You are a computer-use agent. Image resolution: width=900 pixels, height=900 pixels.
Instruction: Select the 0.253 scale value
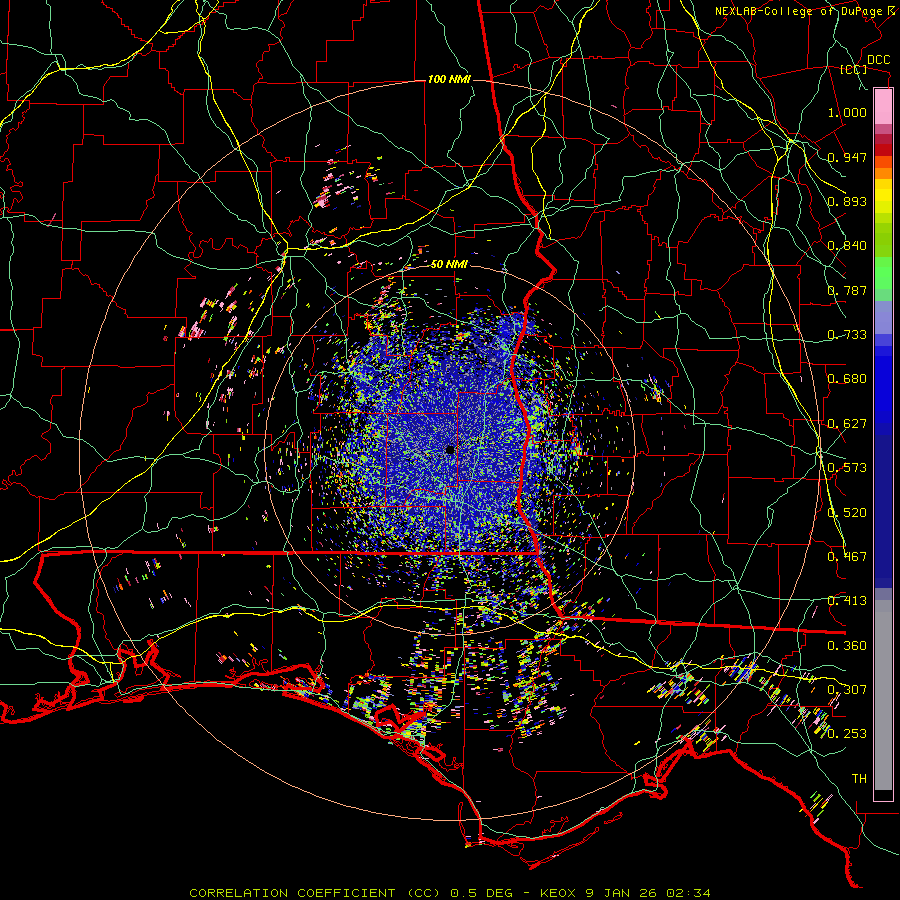click(x=847, y=734)
